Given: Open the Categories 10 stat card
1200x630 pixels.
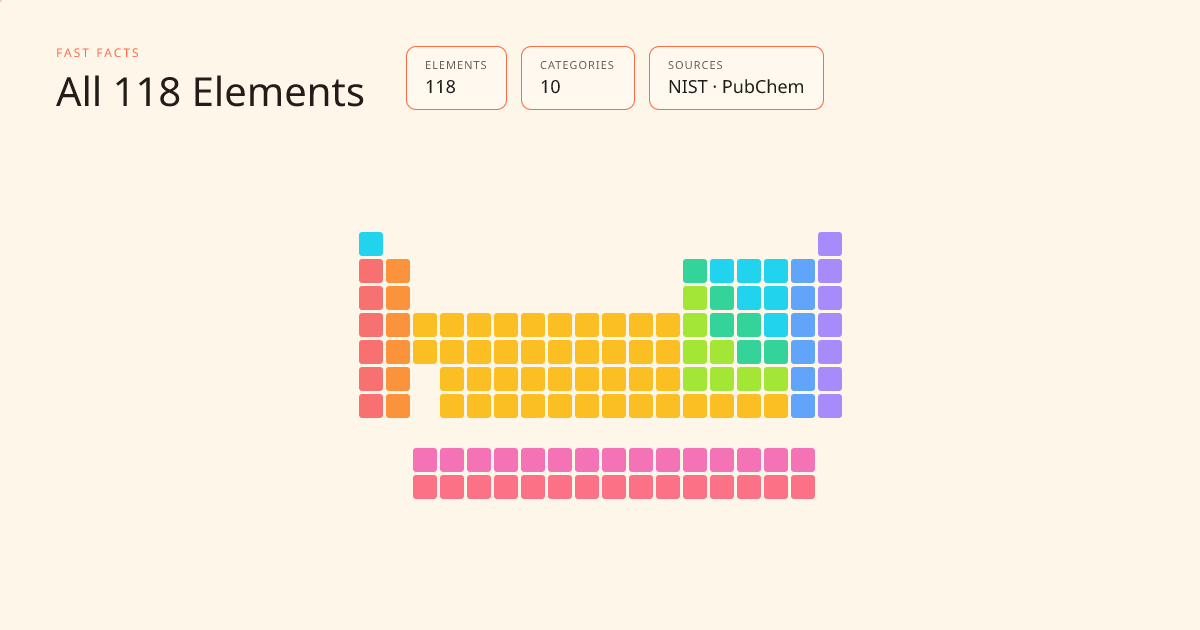Looking at the screenshot, I should 578,78.
